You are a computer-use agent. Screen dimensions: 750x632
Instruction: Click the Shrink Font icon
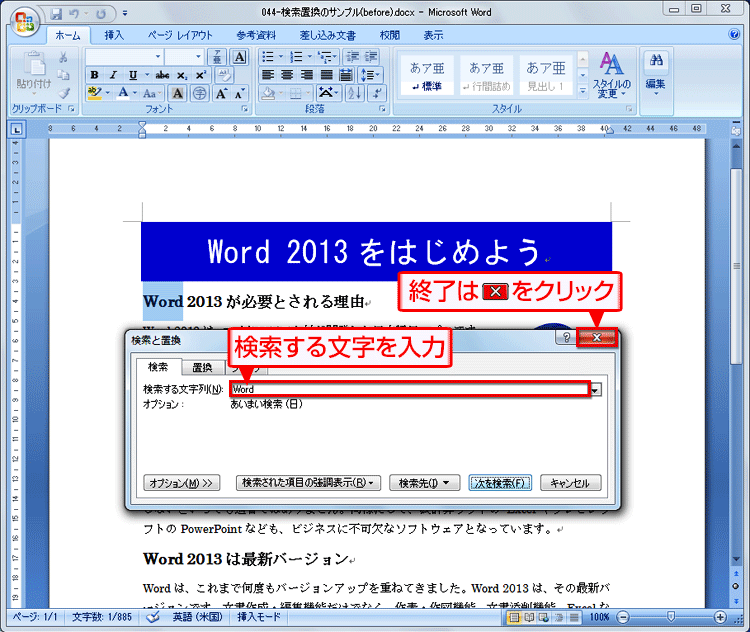coord(239,93)
